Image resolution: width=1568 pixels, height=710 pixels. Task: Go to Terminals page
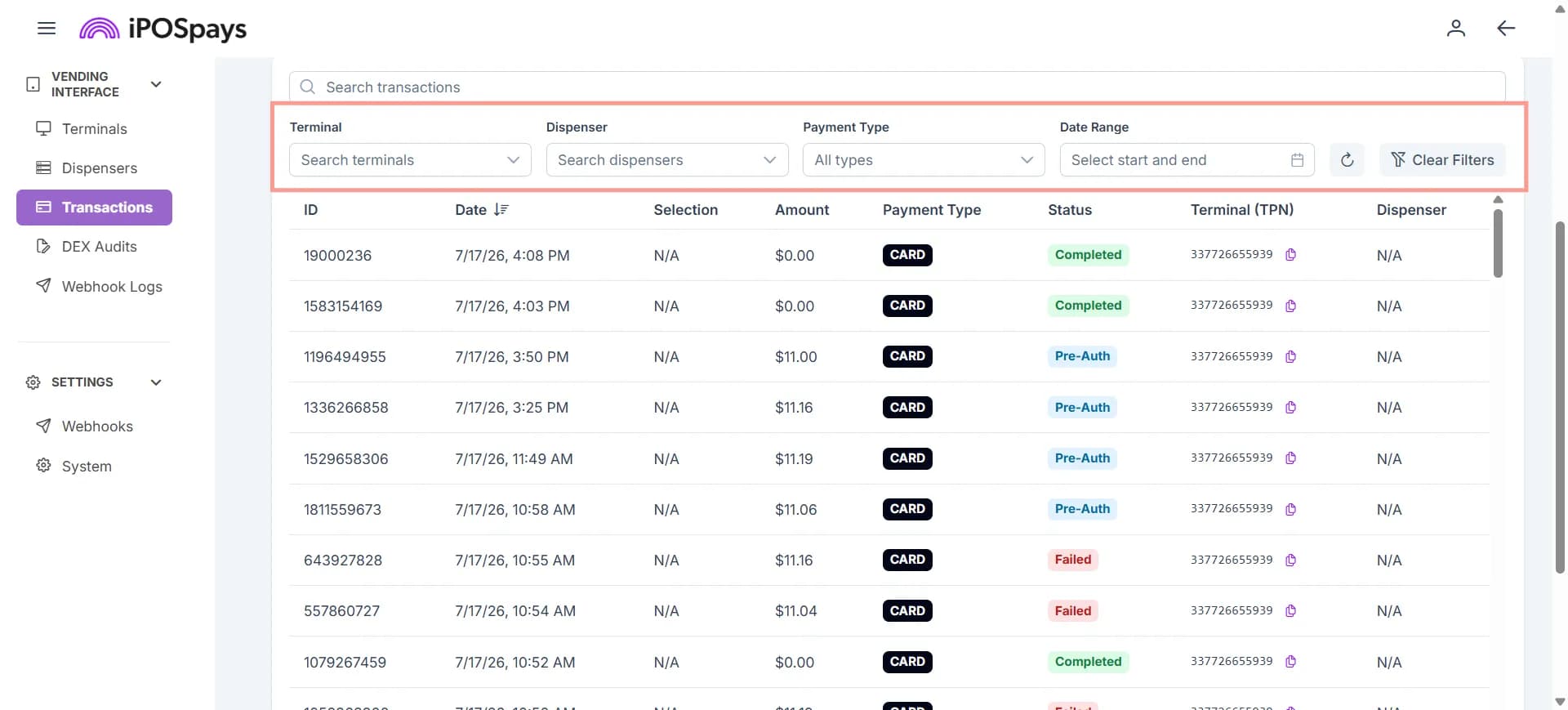[94, 129]
